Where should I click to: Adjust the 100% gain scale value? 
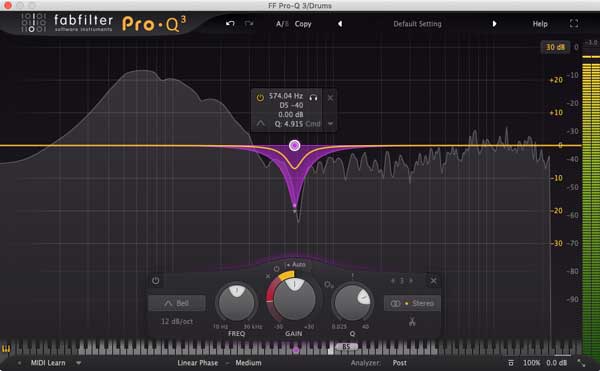[x=532, y=363]
